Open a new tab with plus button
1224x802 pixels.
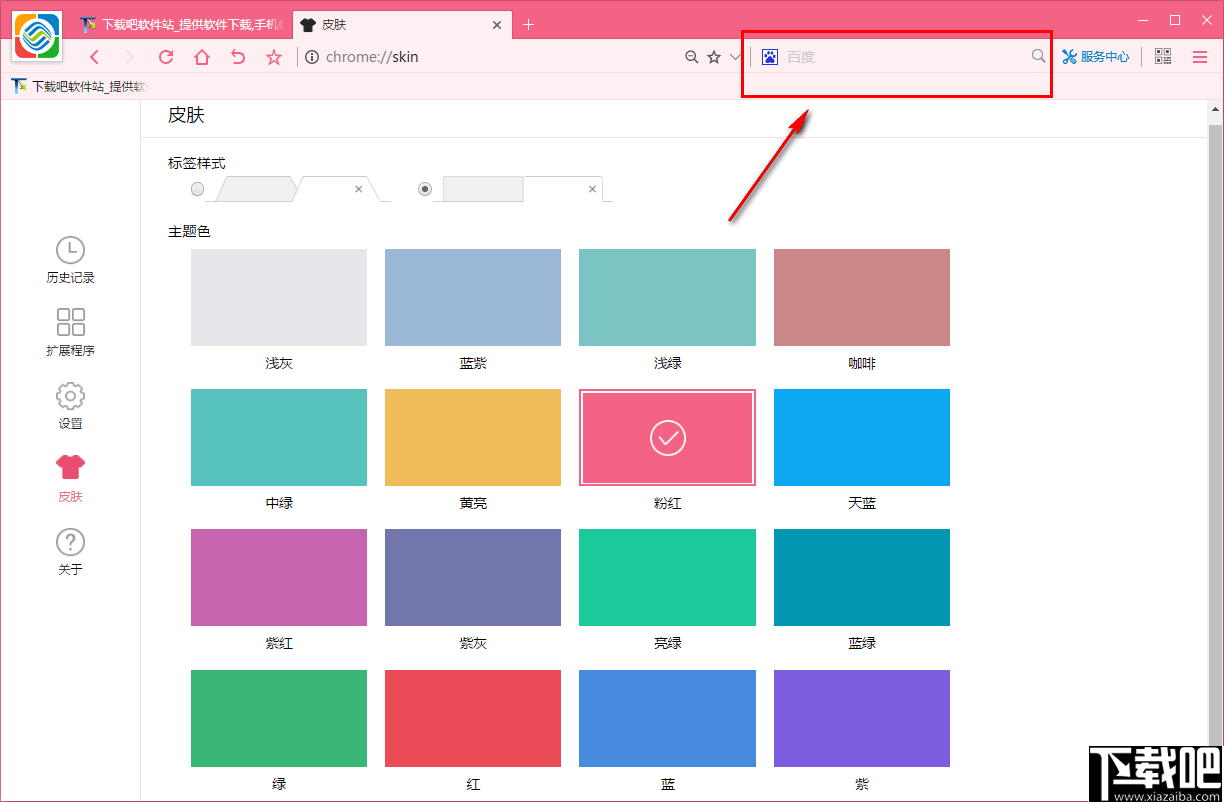click(x=529, y=24)
